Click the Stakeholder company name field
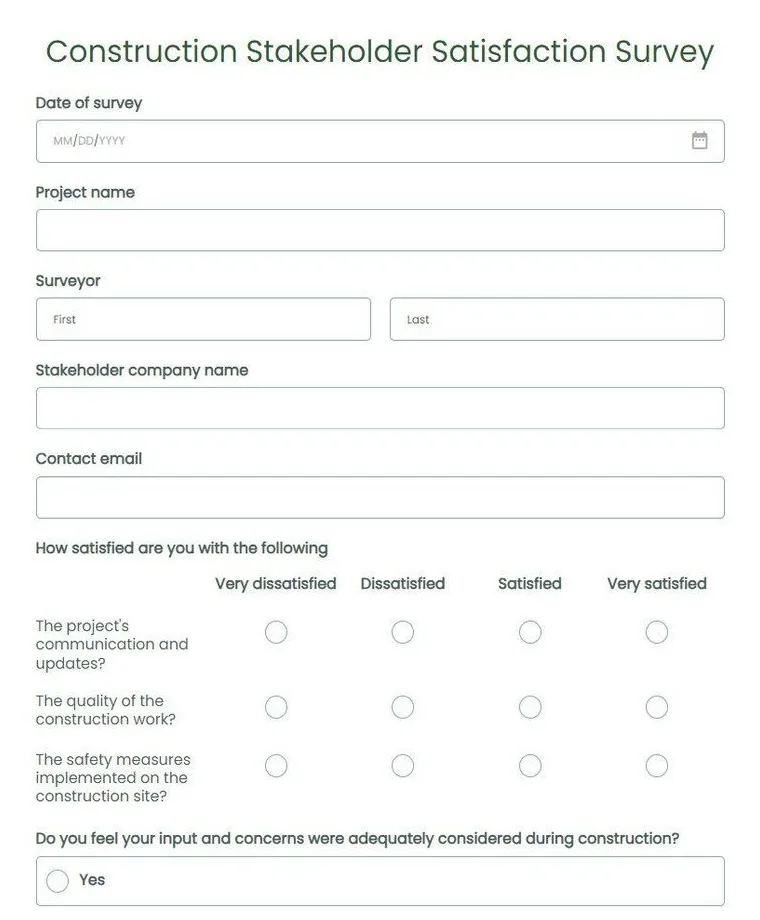 pos(380,408)
